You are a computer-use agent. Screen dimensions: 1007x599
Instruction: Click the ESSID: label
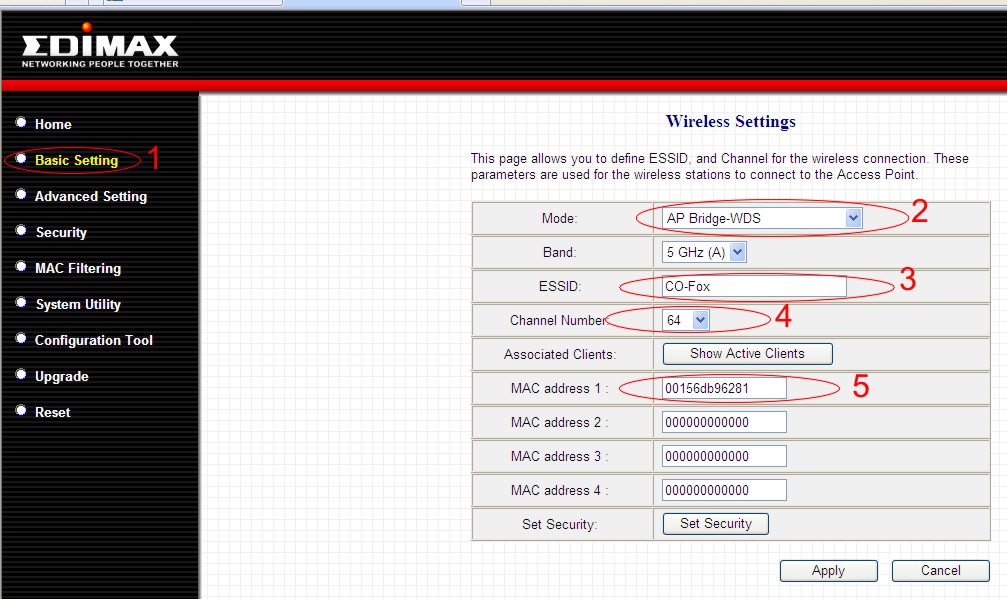[x=559, y=286]
